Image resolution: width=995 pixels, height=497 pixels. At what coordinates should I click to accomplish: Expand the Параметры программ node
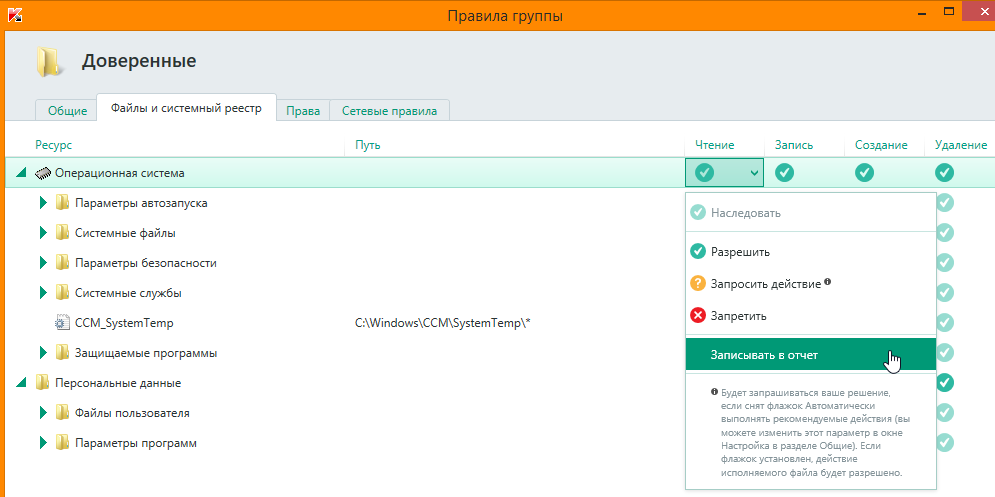43,443
